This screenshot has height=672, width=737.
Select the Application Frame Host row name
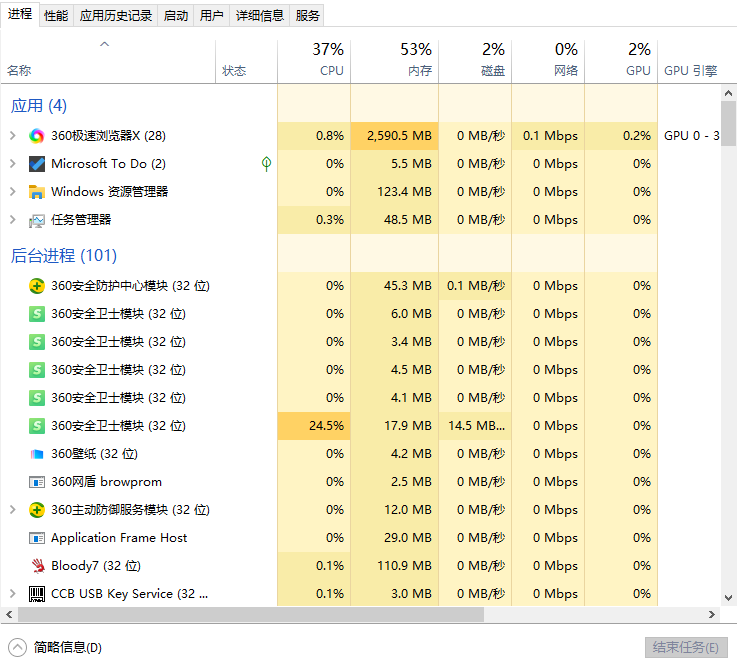pyautogui.click(x=119, y=538)
